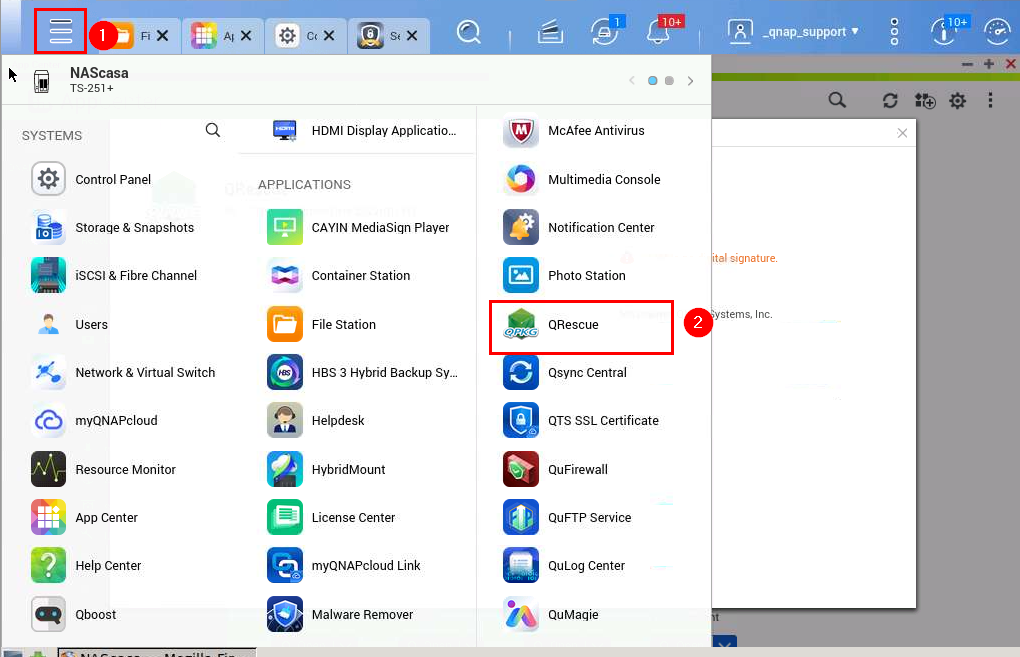Open QRescue from the main menu
The height and width of the screenshot is (657, 1020).
[x=580, y=325]
